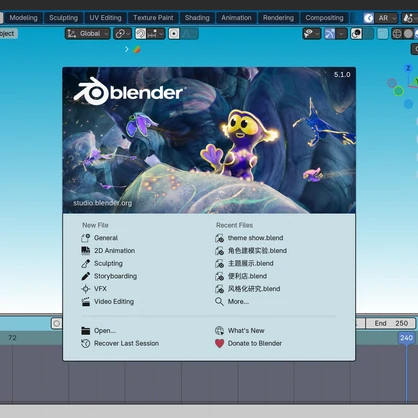Click Recover Last Session
The width and height of the screenshot is (418, 418).
click(120, 343)
